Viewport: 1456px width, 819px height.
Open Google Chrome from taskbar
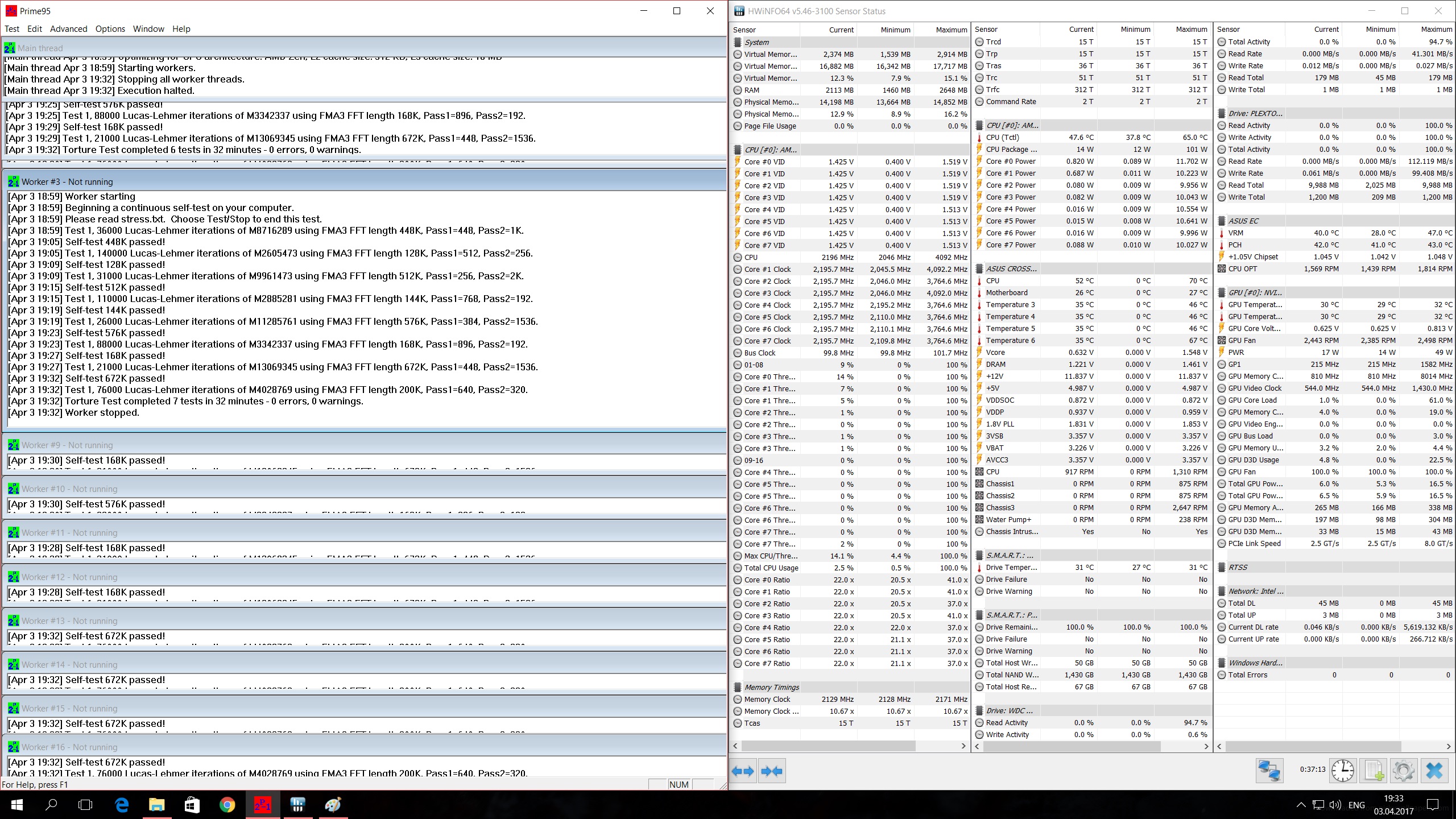coord(227,804)
